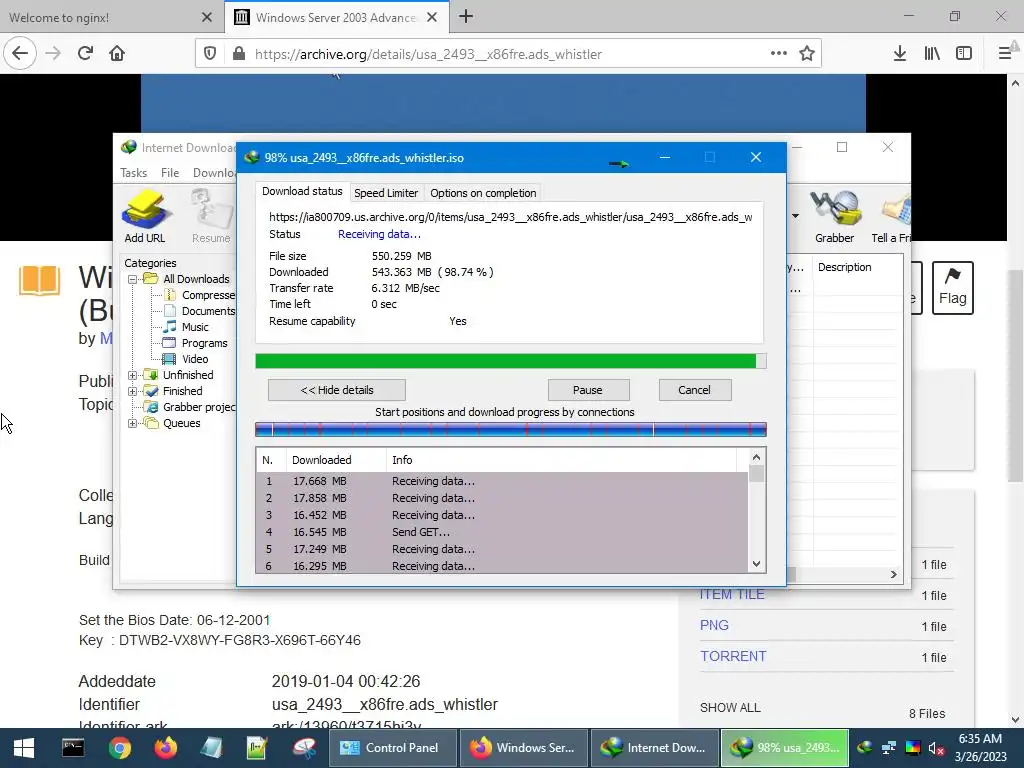Click the connections list scroll up arrow
The width and height of the screenshot is (1024, 768).
[x=756, y=457]
